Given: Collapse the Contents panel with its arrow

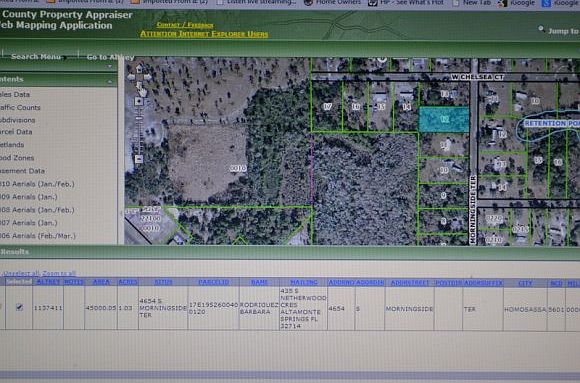Looking at the screenshot, I should pyautogui.click(x=110, y=81).
